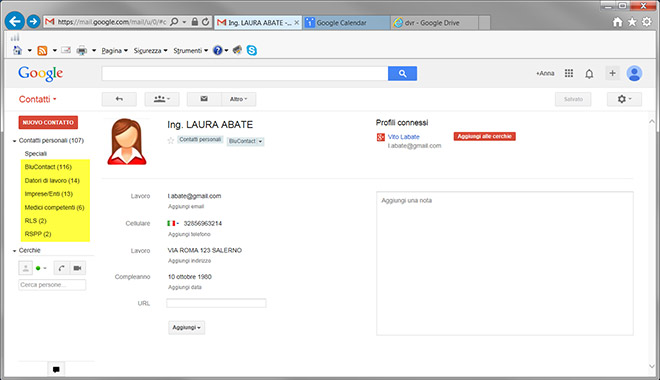The width and height of the screenshot is (660, 380).
Task: Star the contact Ing. LAURA ABATE
Action: pos(170,141)
